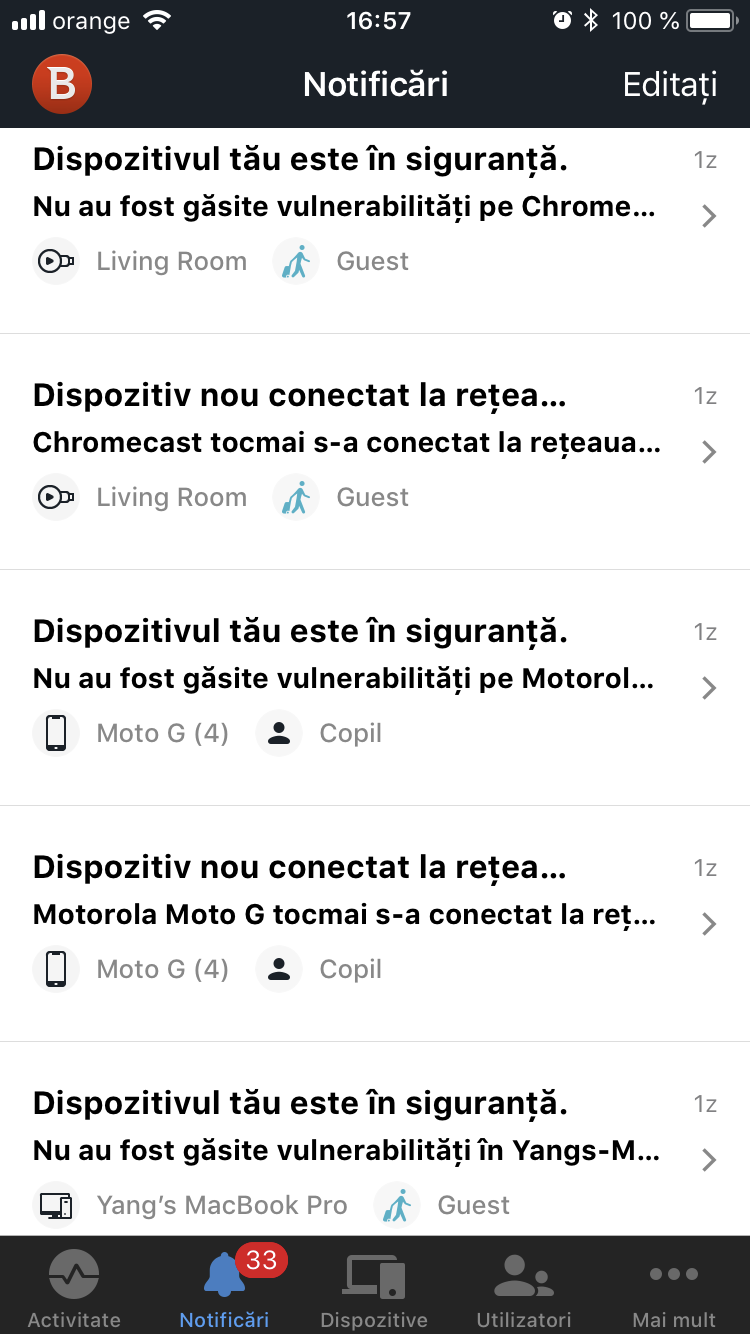Open the Chromecast vulnerabilities notification chevron

[709, 216]
